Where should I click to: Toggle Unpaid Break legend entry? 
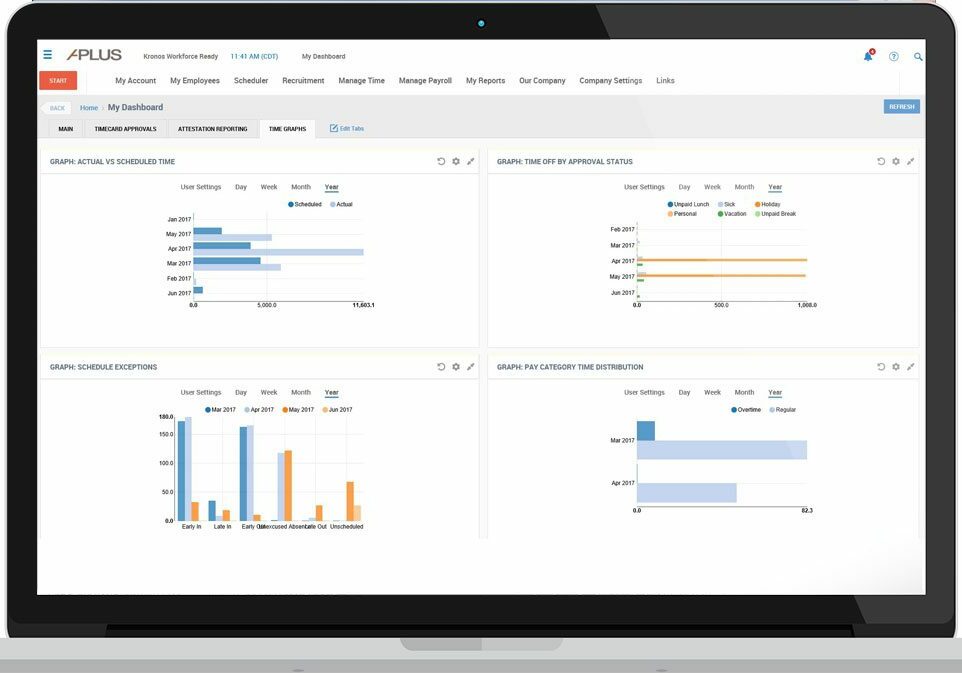coord(775,214)
